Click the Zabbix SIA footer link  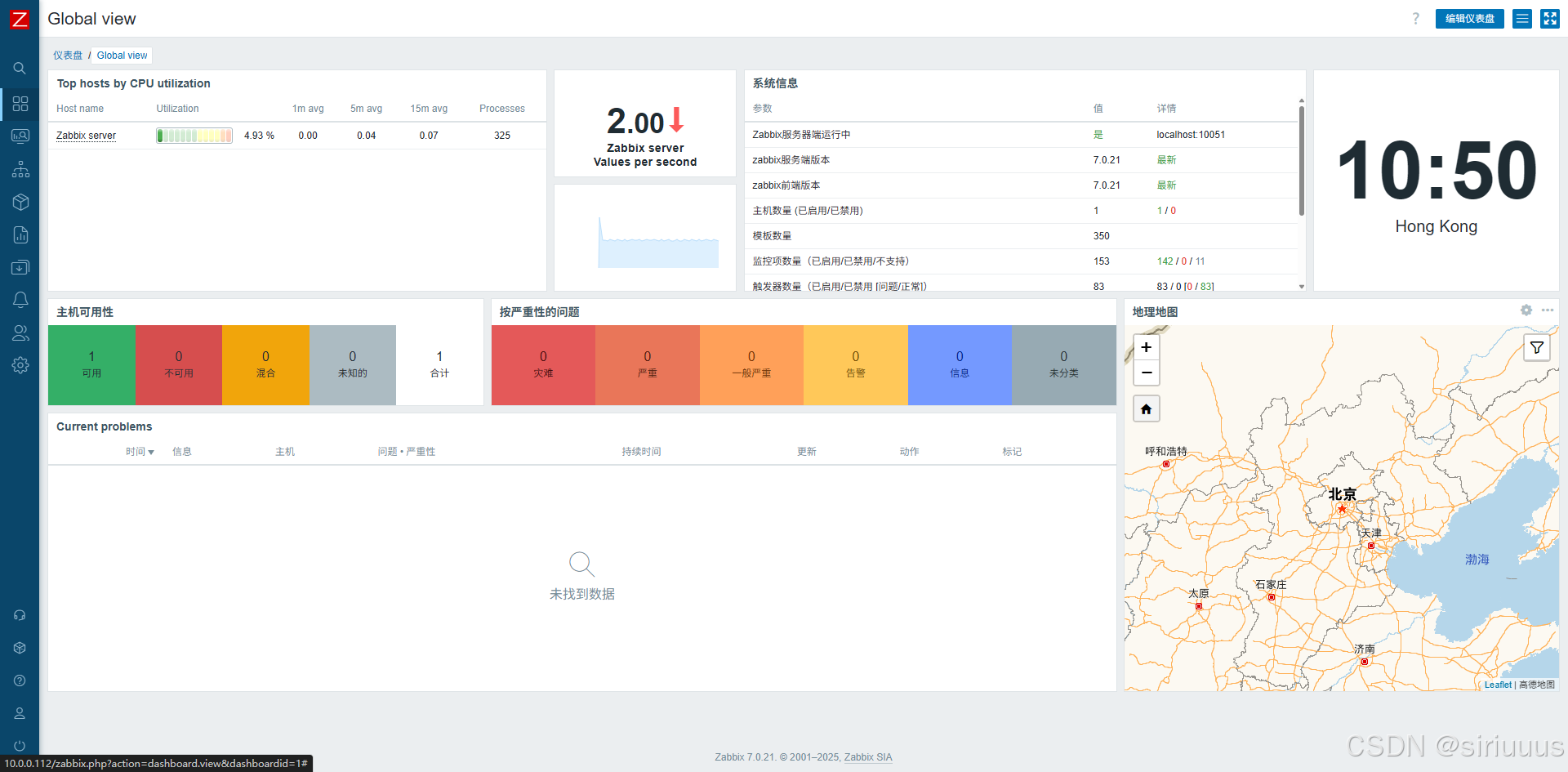pyautogui.click(x=868, y=757)
